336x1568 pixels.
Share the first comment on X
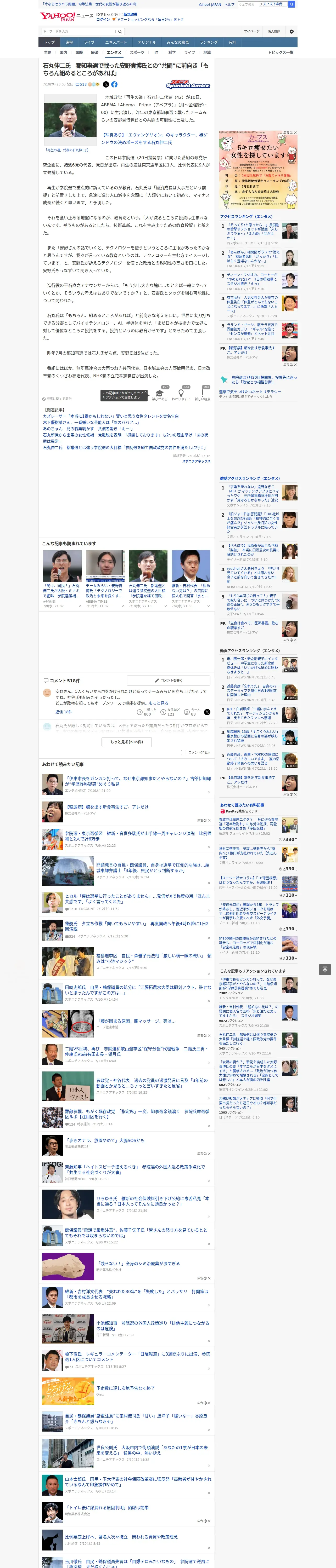click(x=207, y=712)
